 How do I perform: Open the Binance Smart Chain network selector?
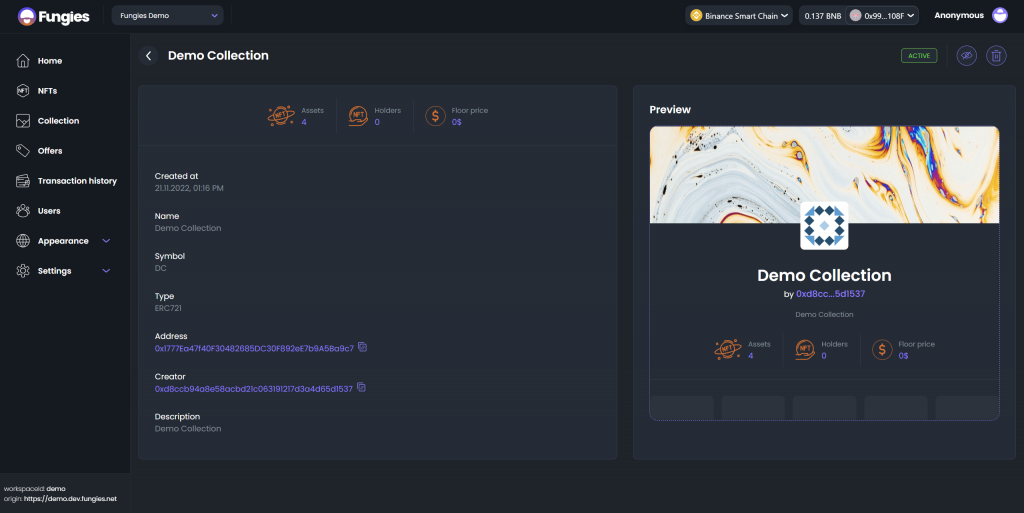pos(739,16)
